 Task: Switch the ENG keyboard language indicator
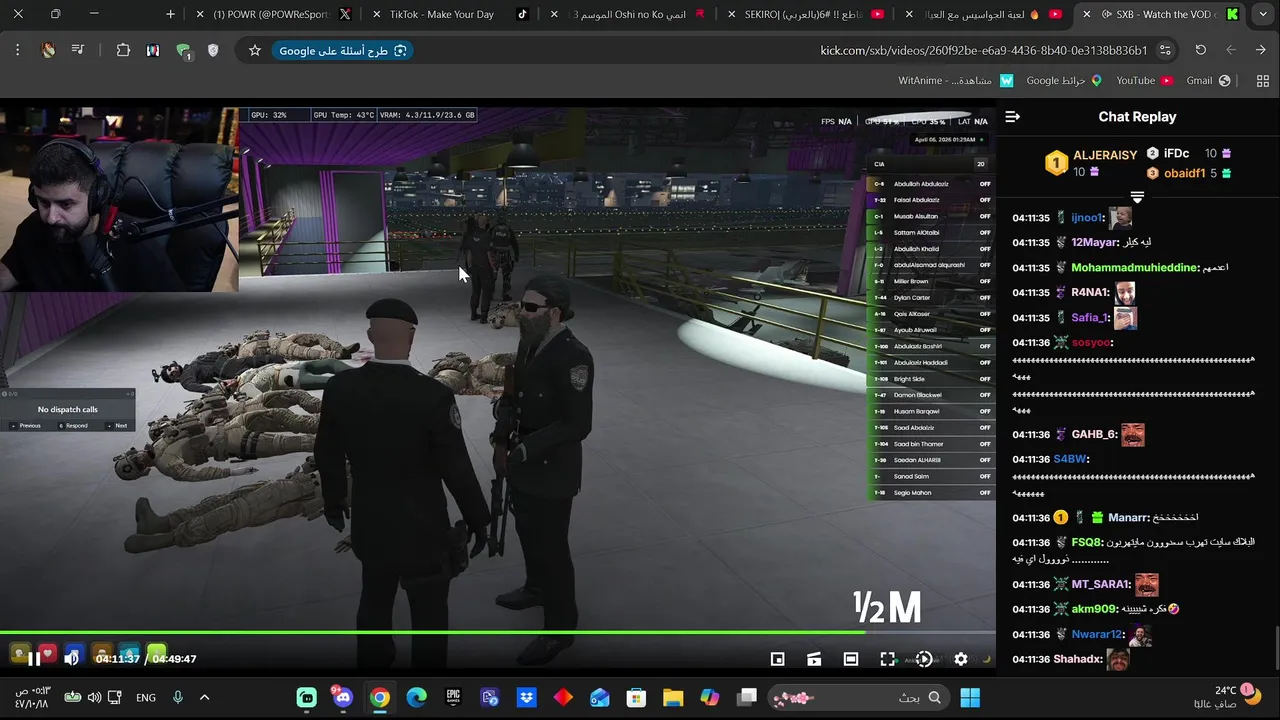pyautogui.click(x=146, y=697)
